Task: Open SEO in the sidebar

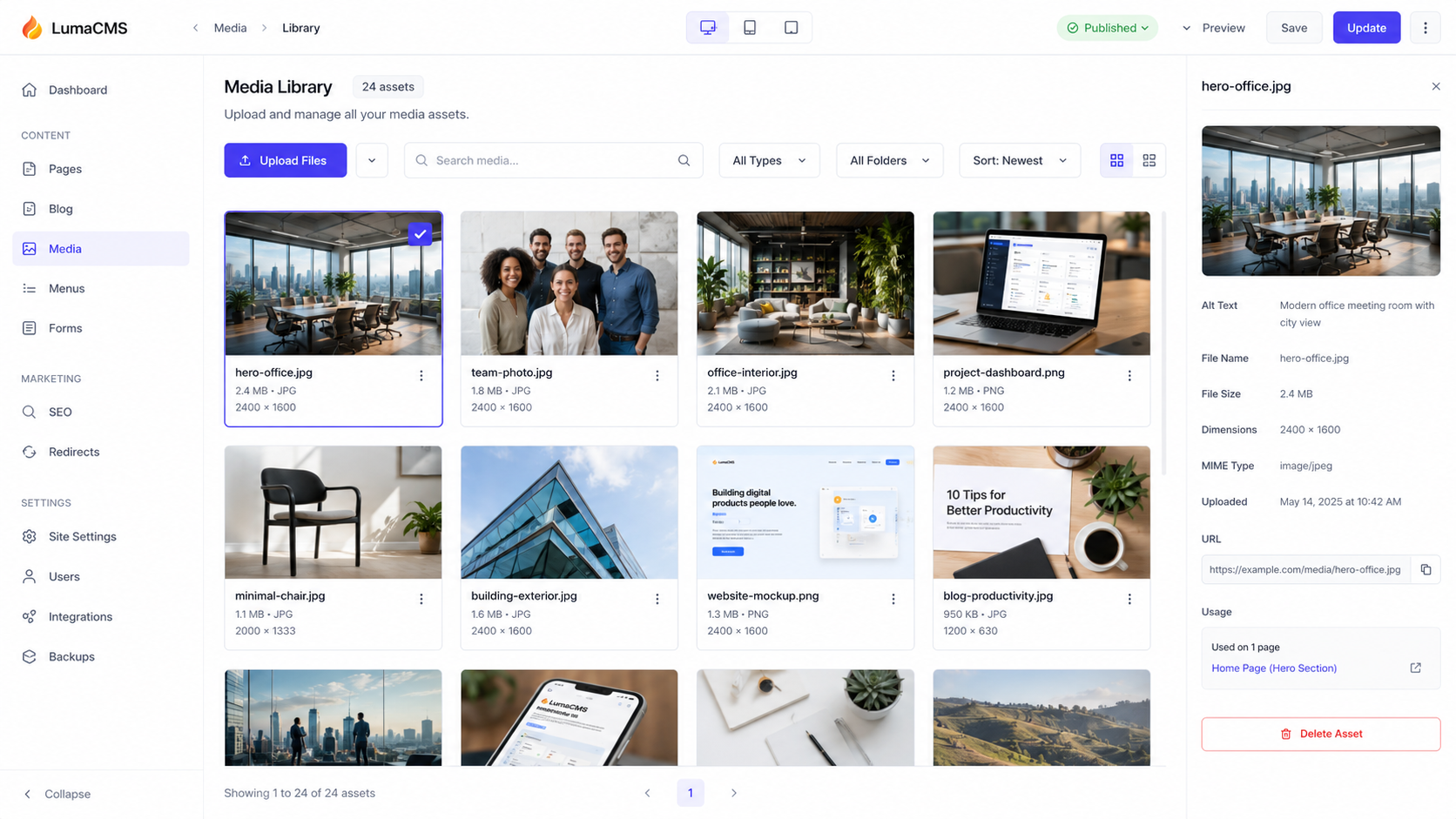Action: tap(101, 412)
